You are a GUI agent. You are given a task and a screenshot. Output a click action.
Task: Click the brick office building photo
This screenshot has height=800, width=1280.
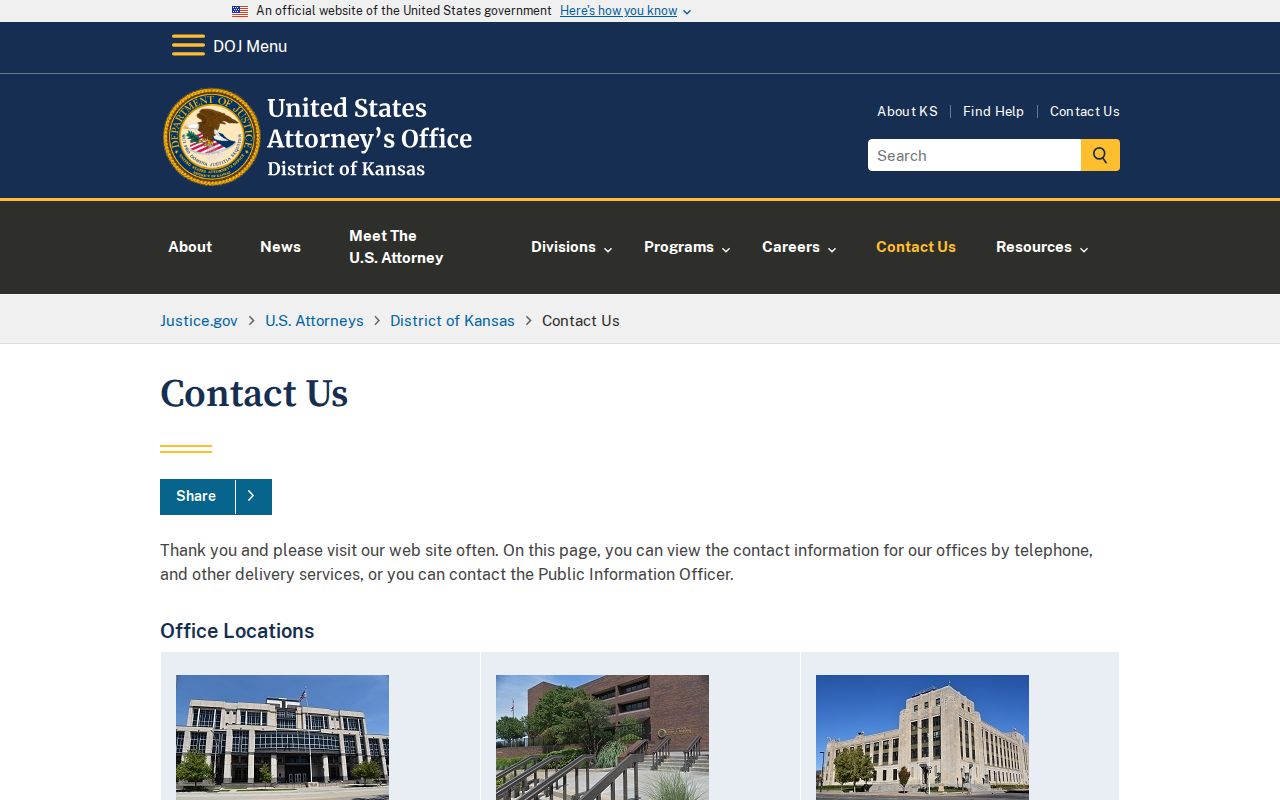click(x=602, y=737)
